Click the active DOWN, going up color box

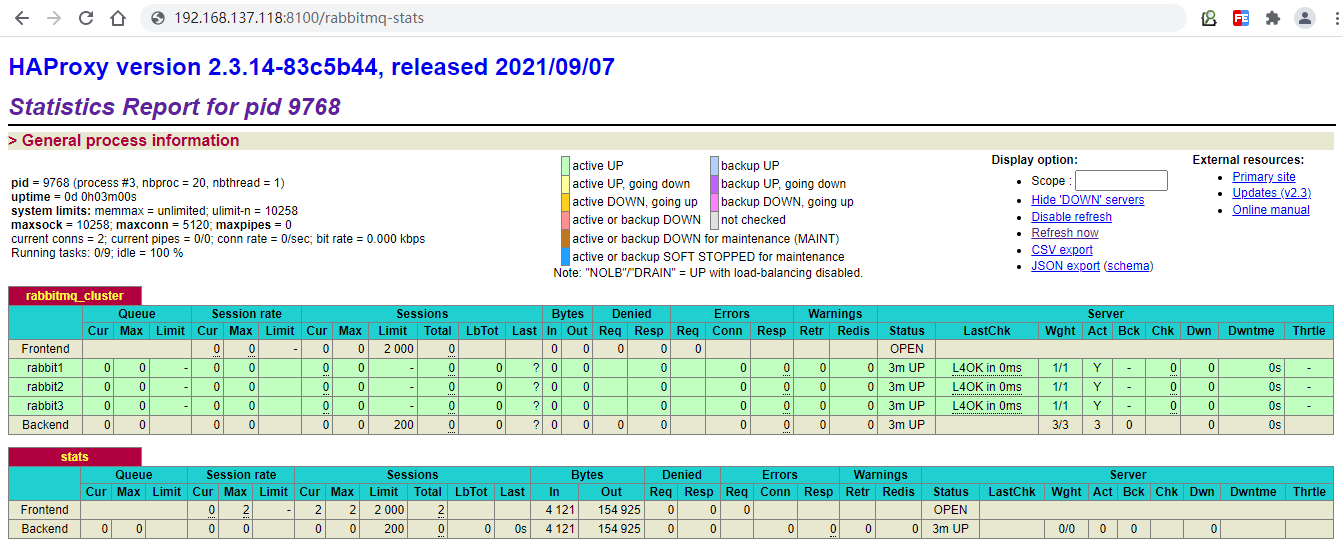566,202
